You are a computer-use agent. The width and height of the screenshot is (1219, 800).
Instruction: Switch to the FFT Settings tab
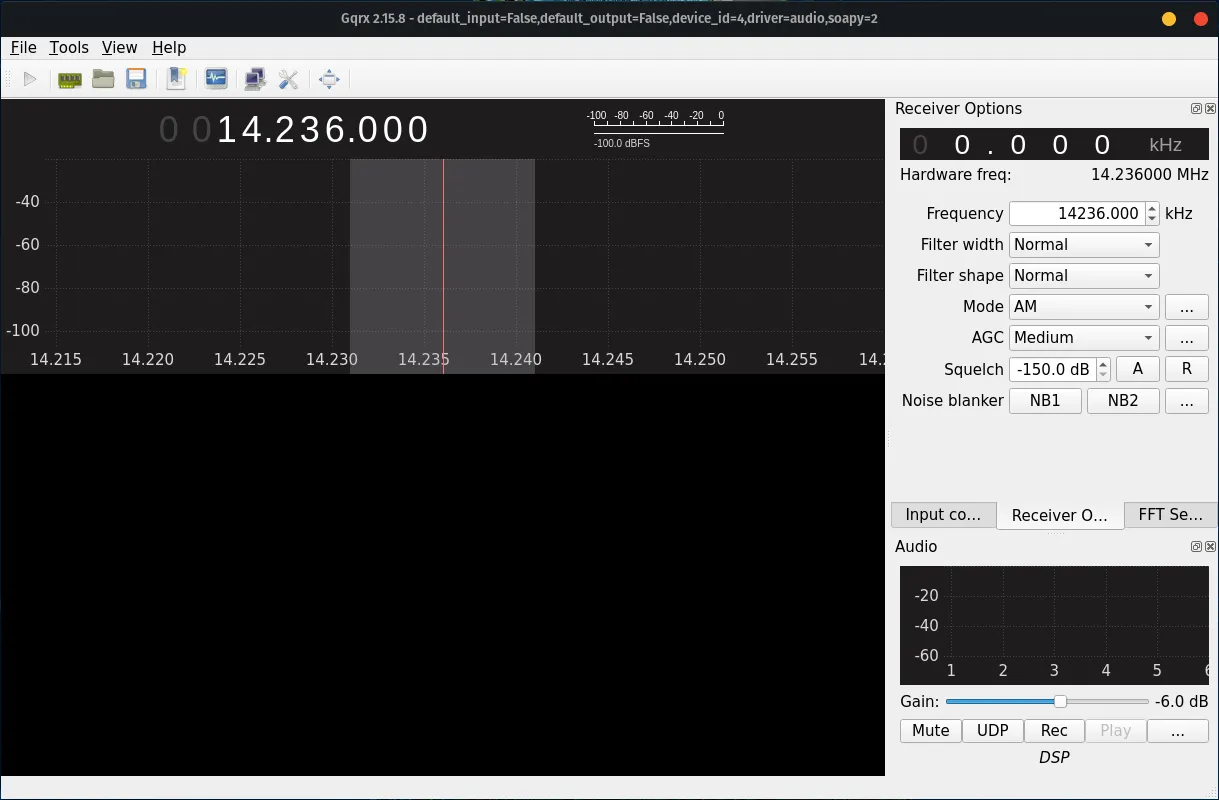tap(1171, 515)
